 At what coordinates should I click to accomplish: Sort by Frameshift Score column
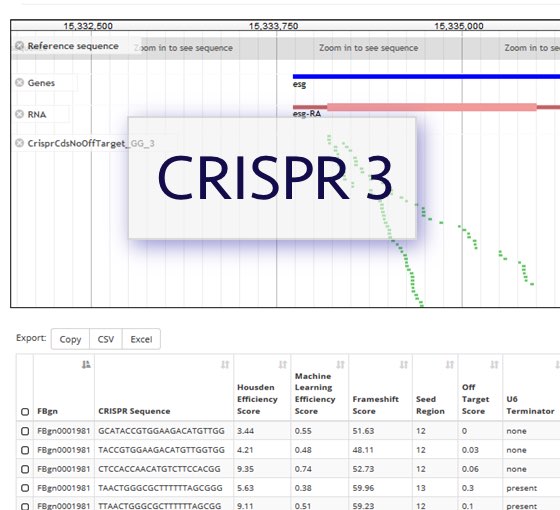click(x=404, y=365)
